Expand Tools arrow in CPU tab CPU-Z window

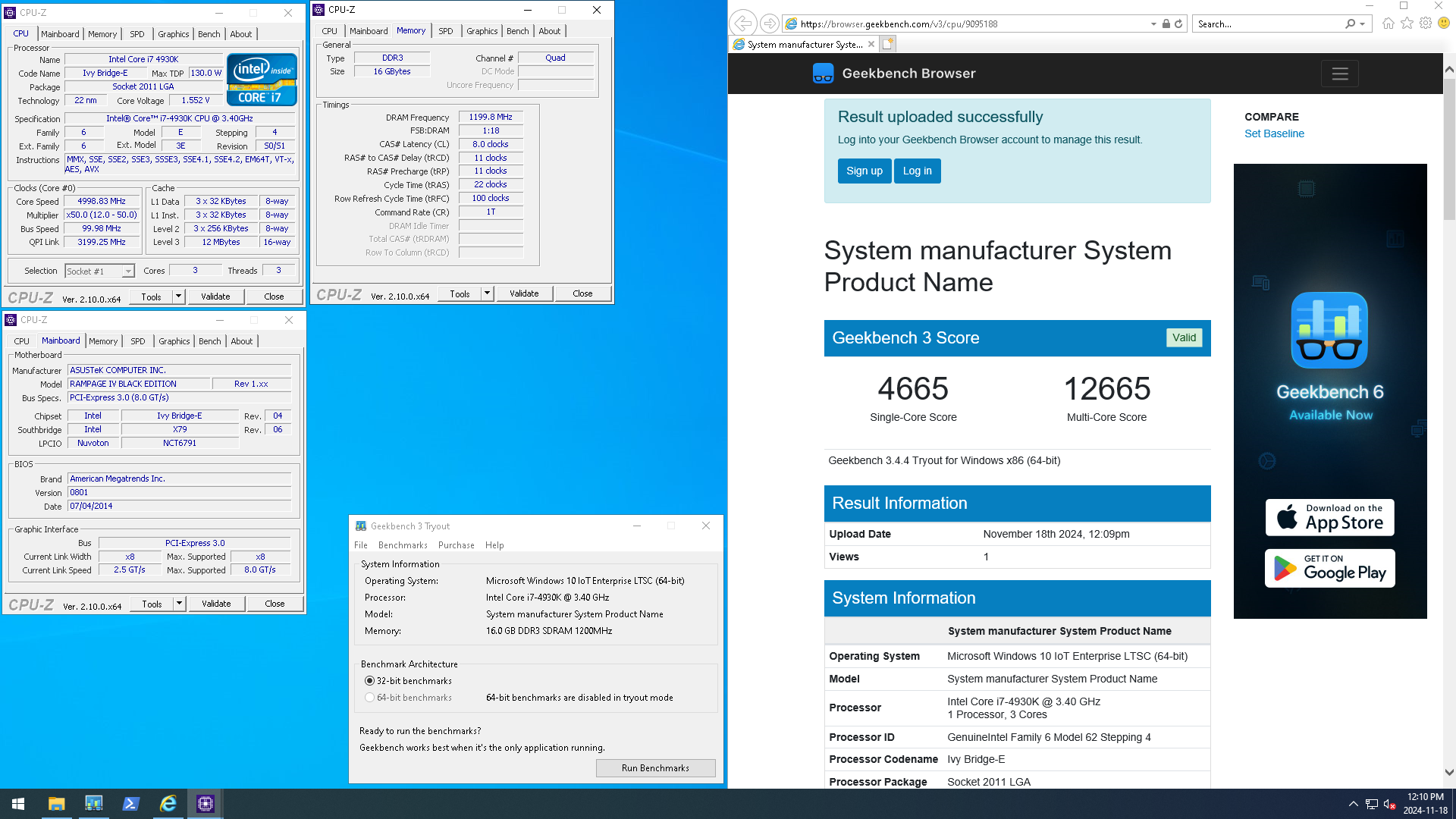(179, 297)
